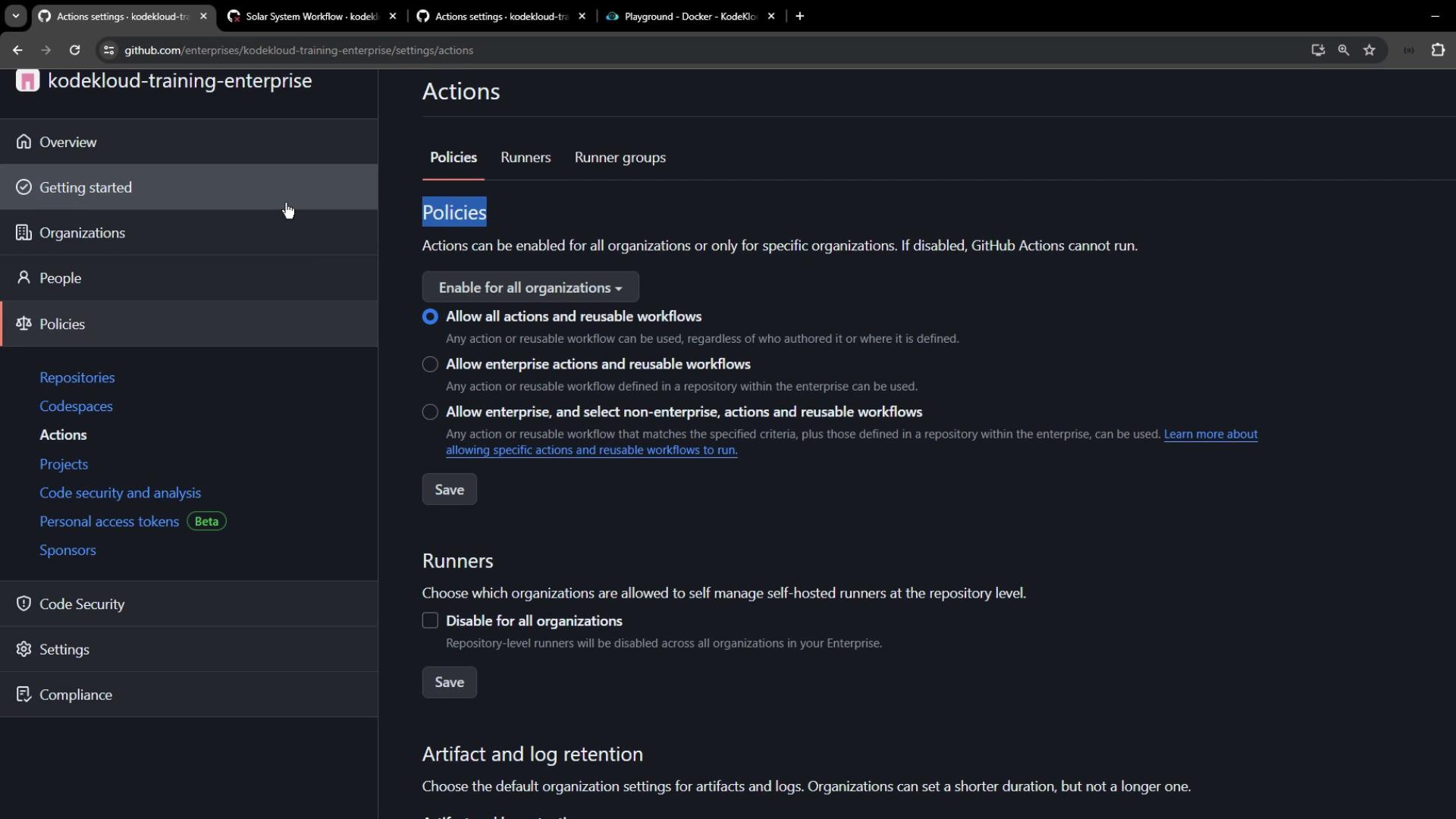Click the Overview home icon in sidebar
This screenshot has width=1456, height=819.
click(x=24, y=142)
